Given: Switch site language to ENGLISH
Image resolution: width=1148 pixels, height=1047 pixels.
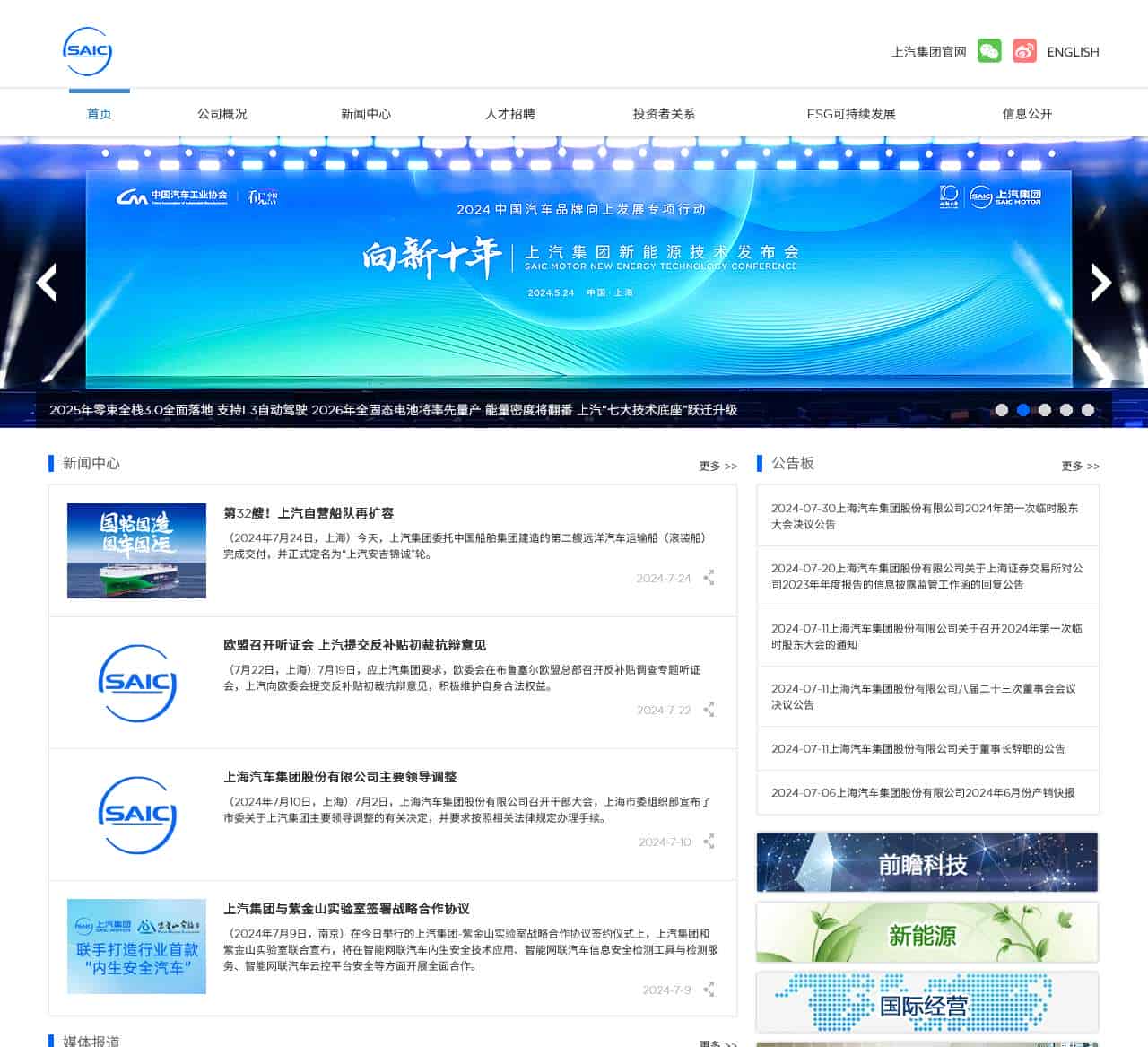Looking at the screenshot, I should click(1074, 52).
